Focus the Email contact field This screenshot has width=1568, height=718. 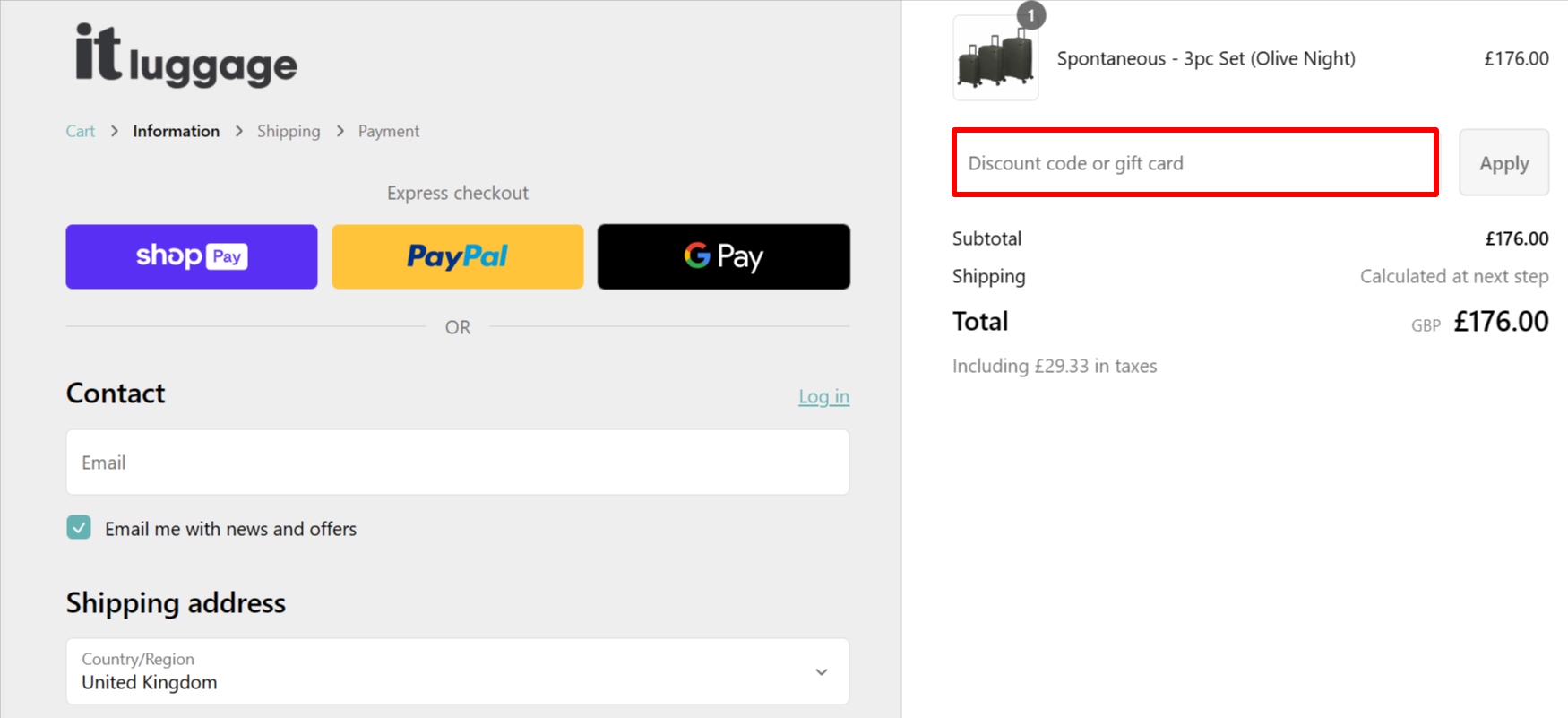coord(457,462)
